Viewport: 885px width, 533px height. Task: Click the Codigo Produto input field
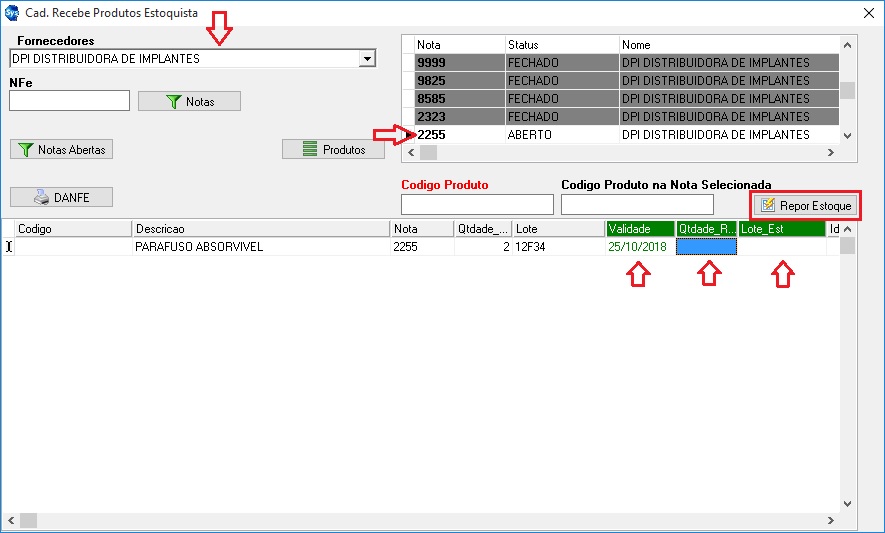[x=476, y=204]
